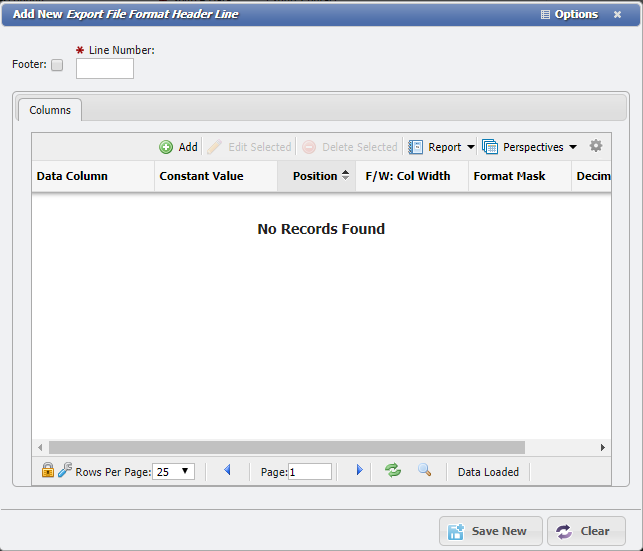Image resolution: width=643 pixels, height=551 pixels.
Task: Sort by the Position column header
Action: 315,176
